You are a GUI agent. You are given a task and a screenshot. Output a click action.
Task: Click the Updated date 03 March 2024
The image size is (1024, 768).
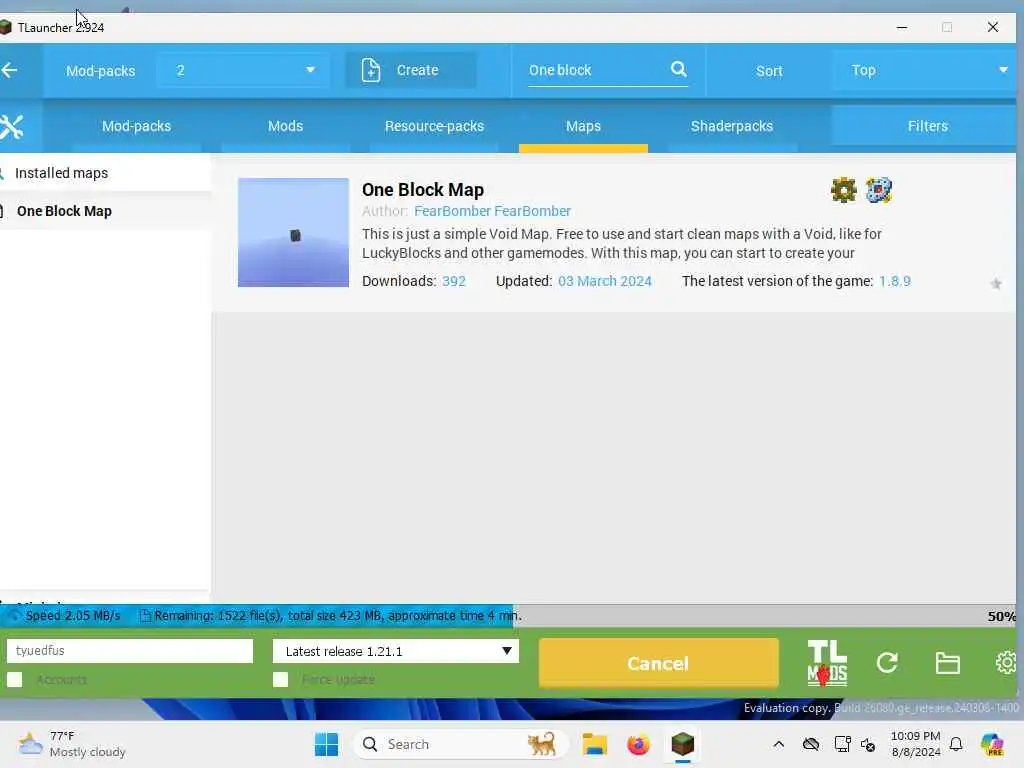(605, 281)
